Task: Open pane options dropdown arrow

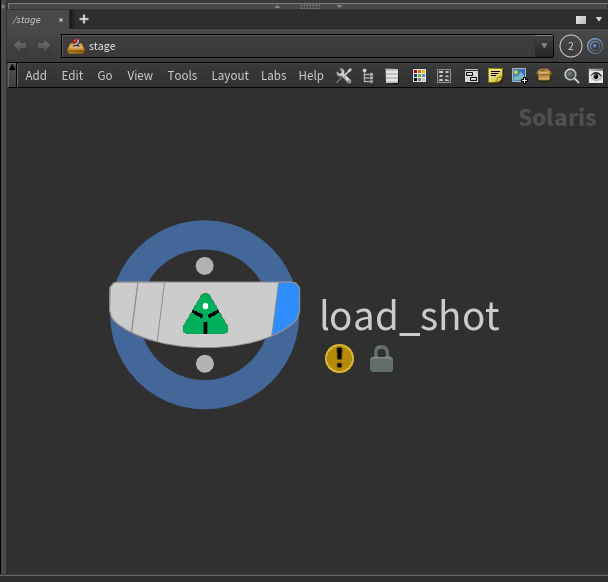Action: [x=599, y=19]
